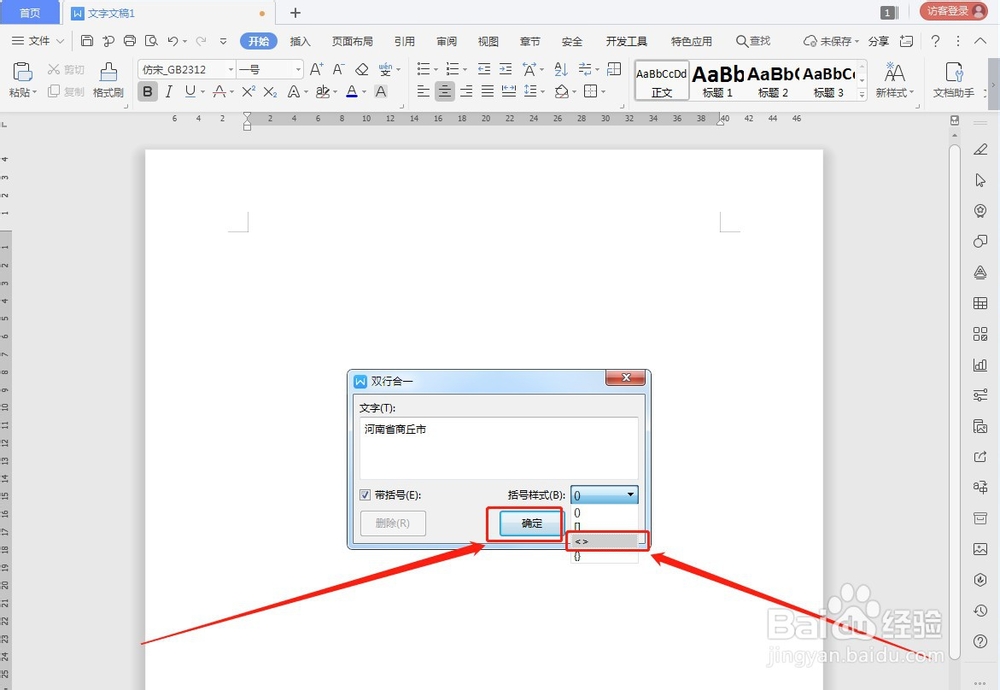Select the {} bracket style option
Screen dimensions: 1000x690
coord(604,556)
